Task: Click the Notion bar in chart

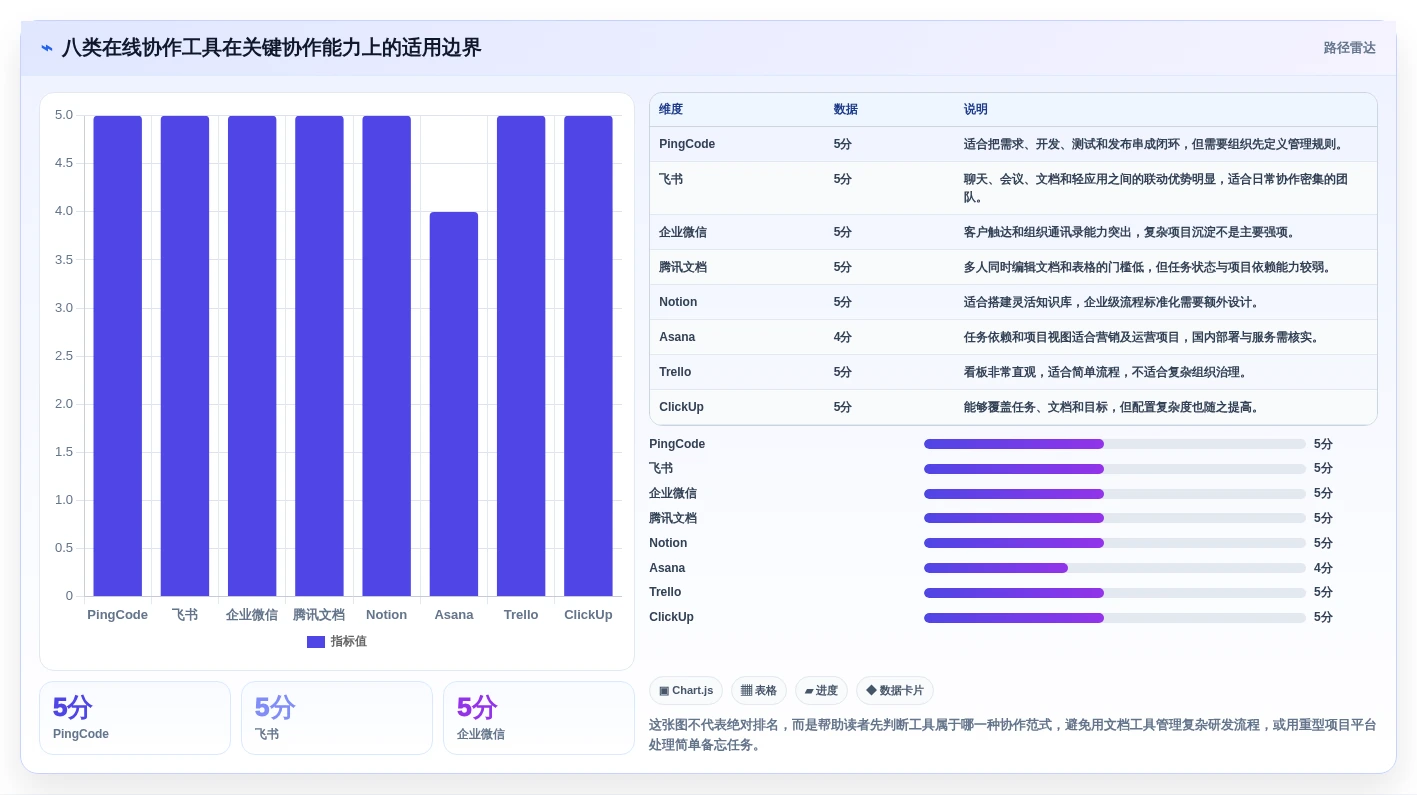Action: click(x=386, y=356)
